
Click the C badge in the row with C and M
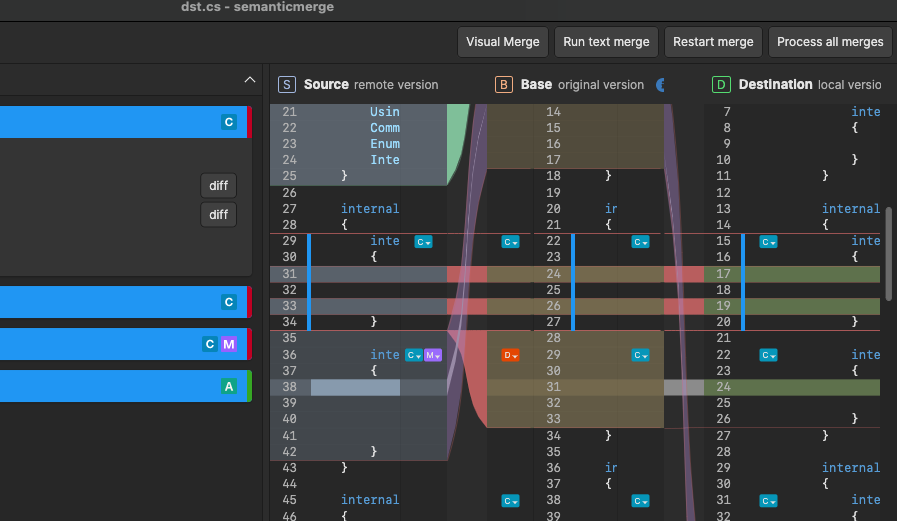pyautogui.click(x=210, y=344)
